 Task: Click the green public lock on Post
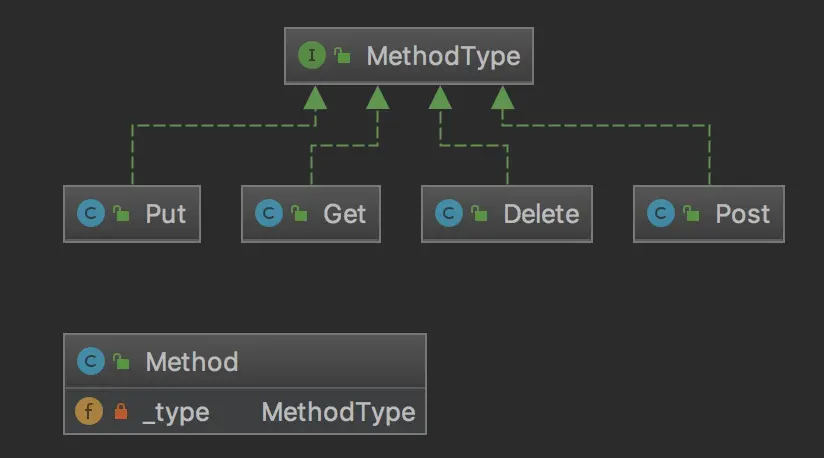[x=691, y=213]
